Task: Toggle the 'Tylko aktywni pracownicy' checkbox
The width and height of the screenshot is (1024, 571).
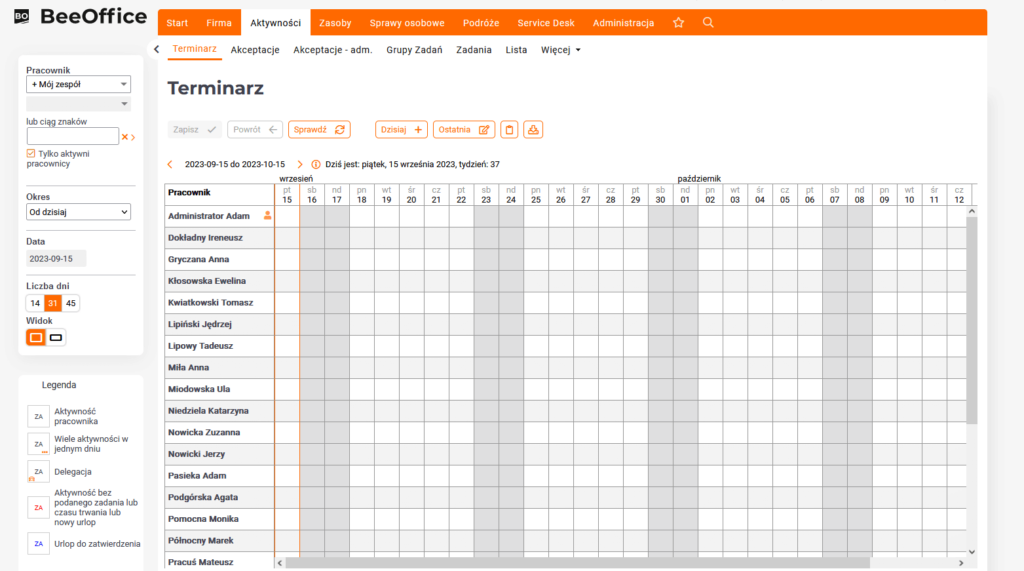Action: tap(31, 153)
